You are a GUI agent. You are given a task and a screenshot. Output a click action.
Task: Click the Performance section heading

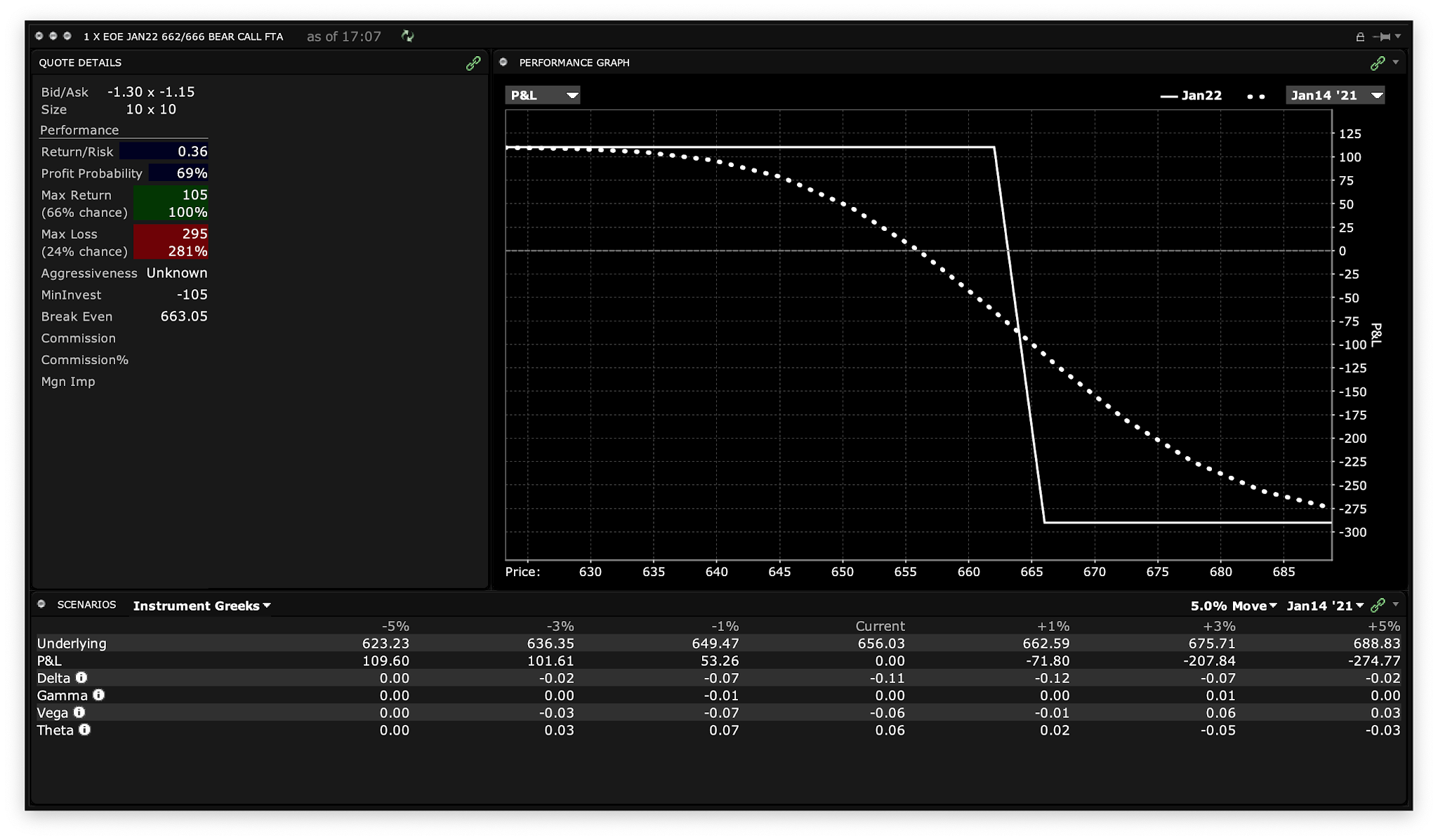[x=79, y=130]
